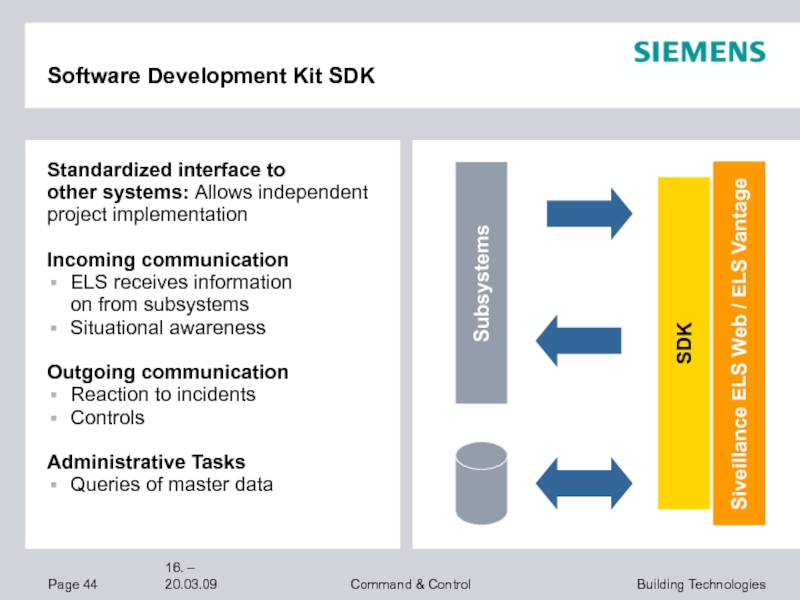
Task: Click the SIEMENS logo
Action: pyautogui.click(x=699, y=52)
